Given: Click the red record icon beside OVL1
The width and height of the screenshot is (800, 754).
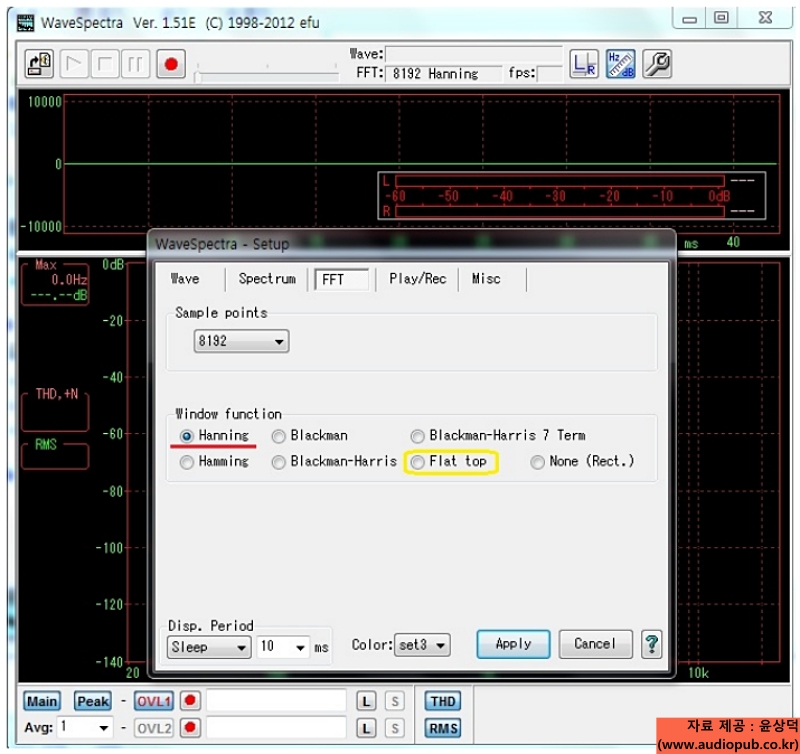Looking at the screenshot, I should (190, 701).
